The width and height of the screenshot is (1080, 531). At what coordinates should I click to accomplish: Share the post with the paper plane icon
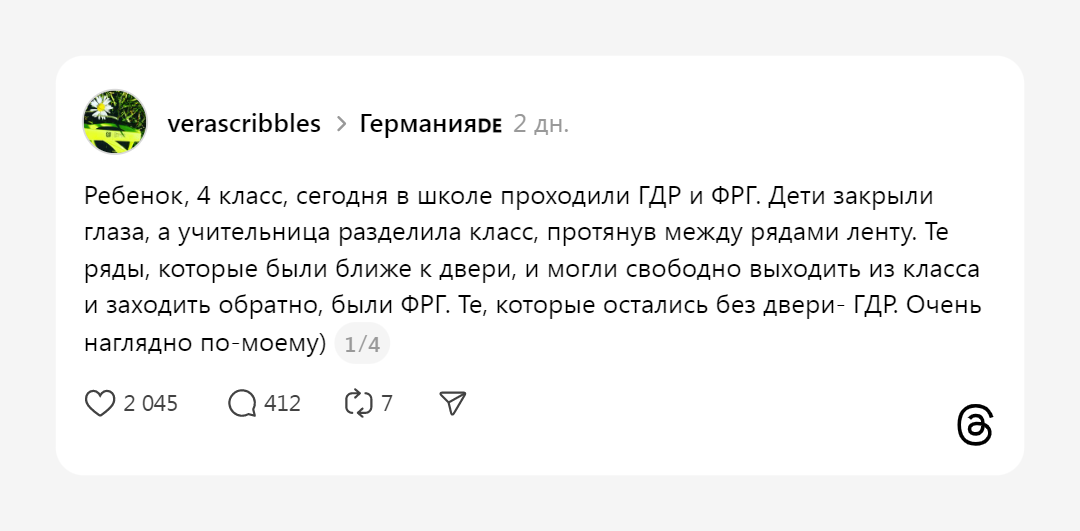tap(453, 403)
